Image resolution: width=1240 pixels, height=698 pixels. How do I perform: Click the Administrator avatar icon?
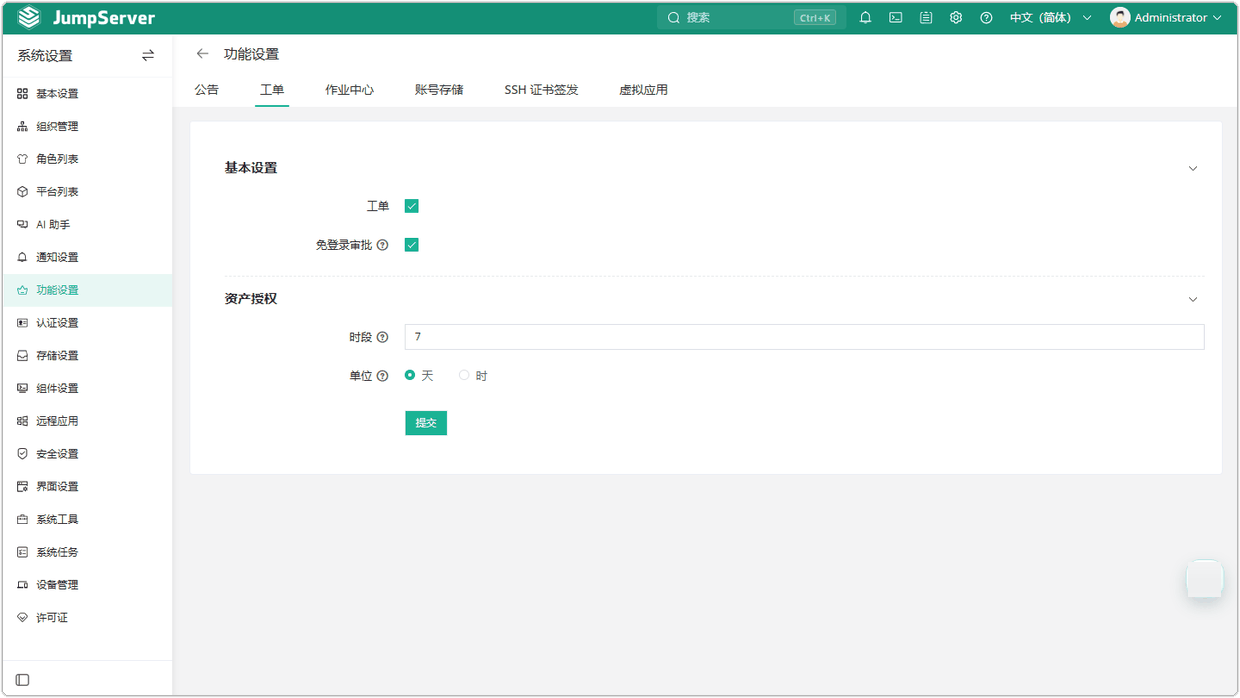[x=1120, y=18]
